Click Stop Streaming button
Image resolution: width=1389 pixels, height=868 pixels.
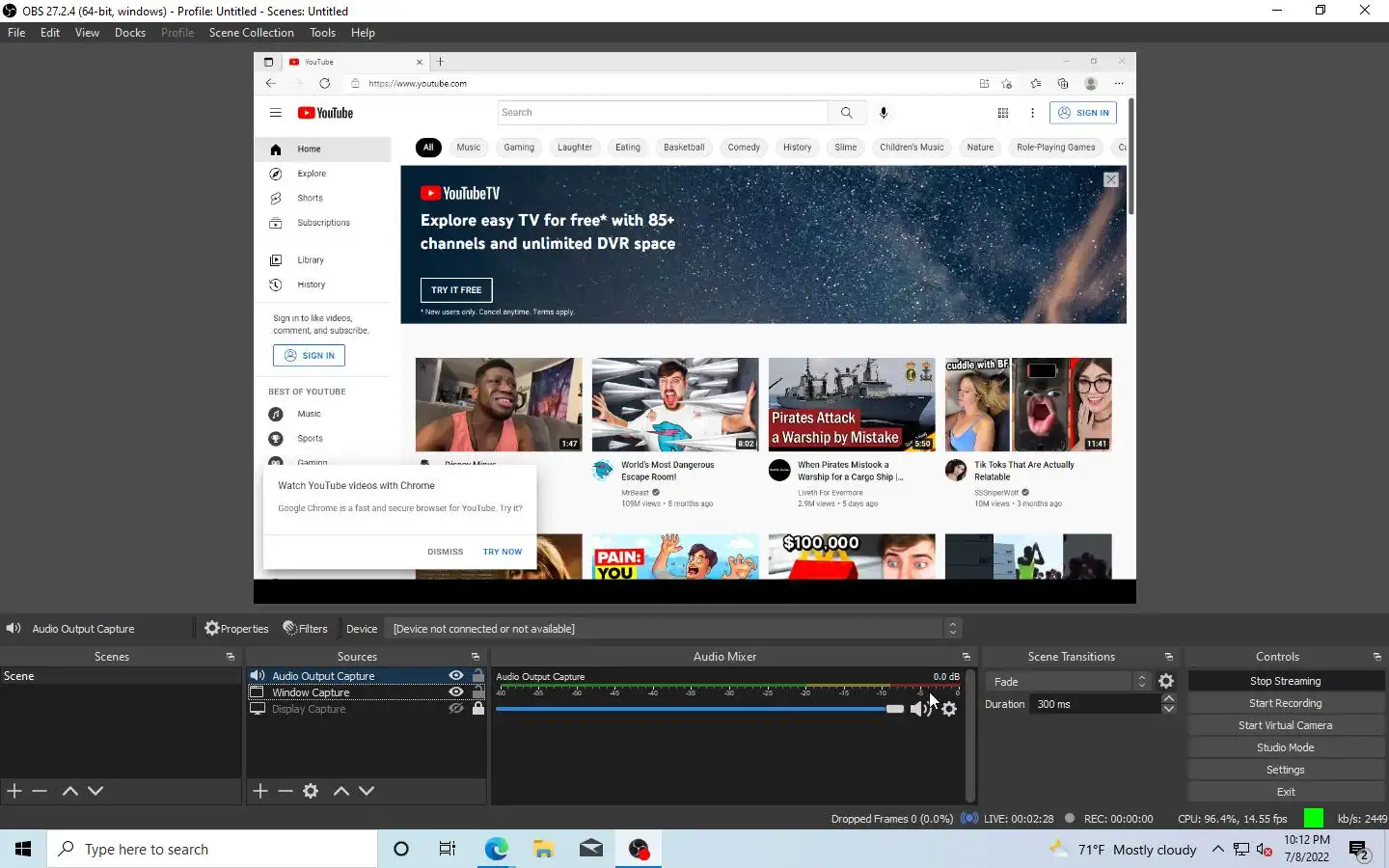[1286, 681]
